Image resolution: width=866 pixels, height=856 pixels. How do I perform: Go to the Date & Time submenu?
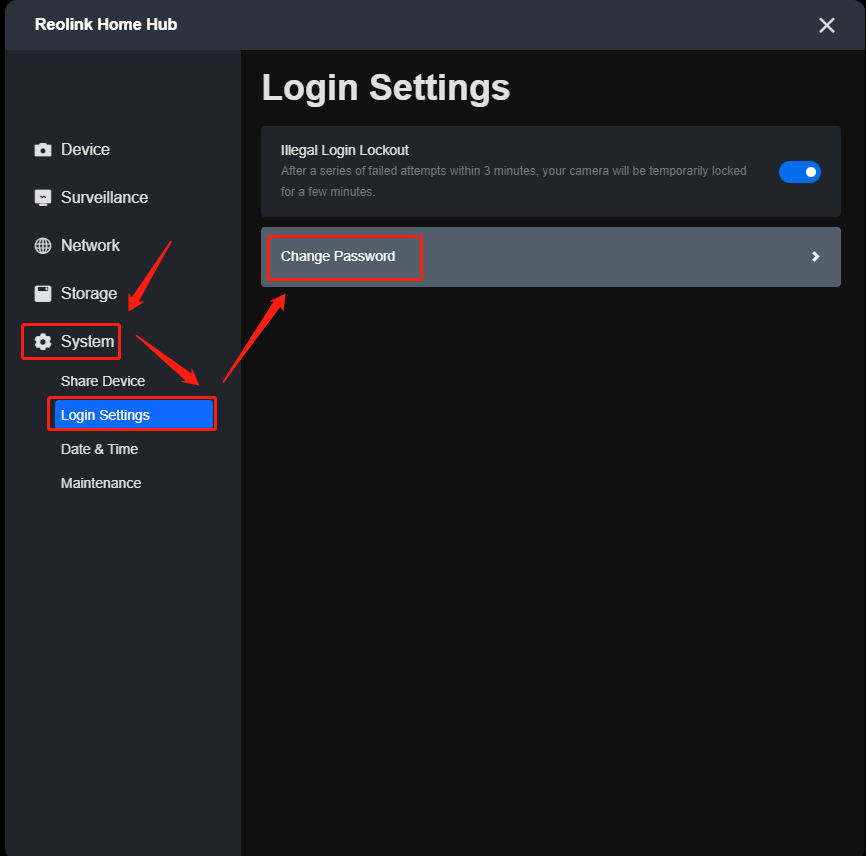click(x=99, y=449)
